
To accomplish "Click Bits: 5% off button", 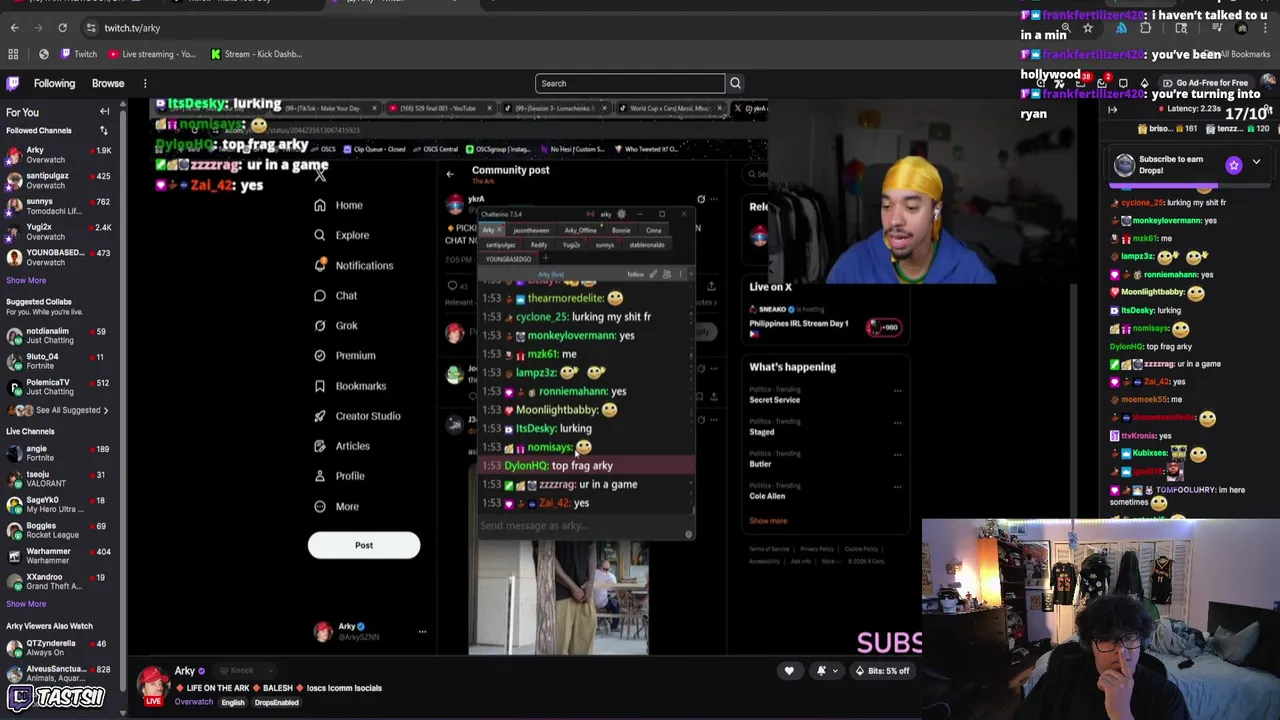I will (x=882, y=671).
